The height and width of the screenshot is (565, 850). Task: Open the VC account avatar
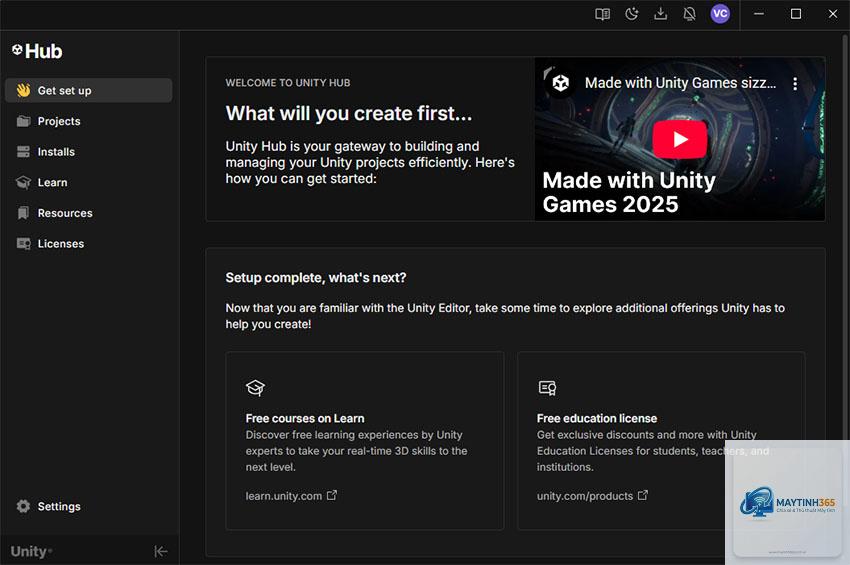tap(720, 14)
